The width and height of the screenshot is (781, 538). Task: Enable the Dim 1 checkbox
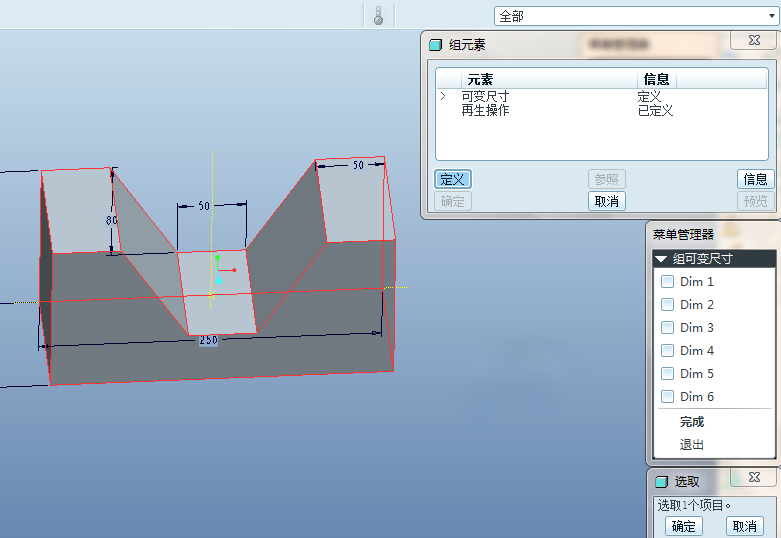pyautogui.click(x=668, y=282)
